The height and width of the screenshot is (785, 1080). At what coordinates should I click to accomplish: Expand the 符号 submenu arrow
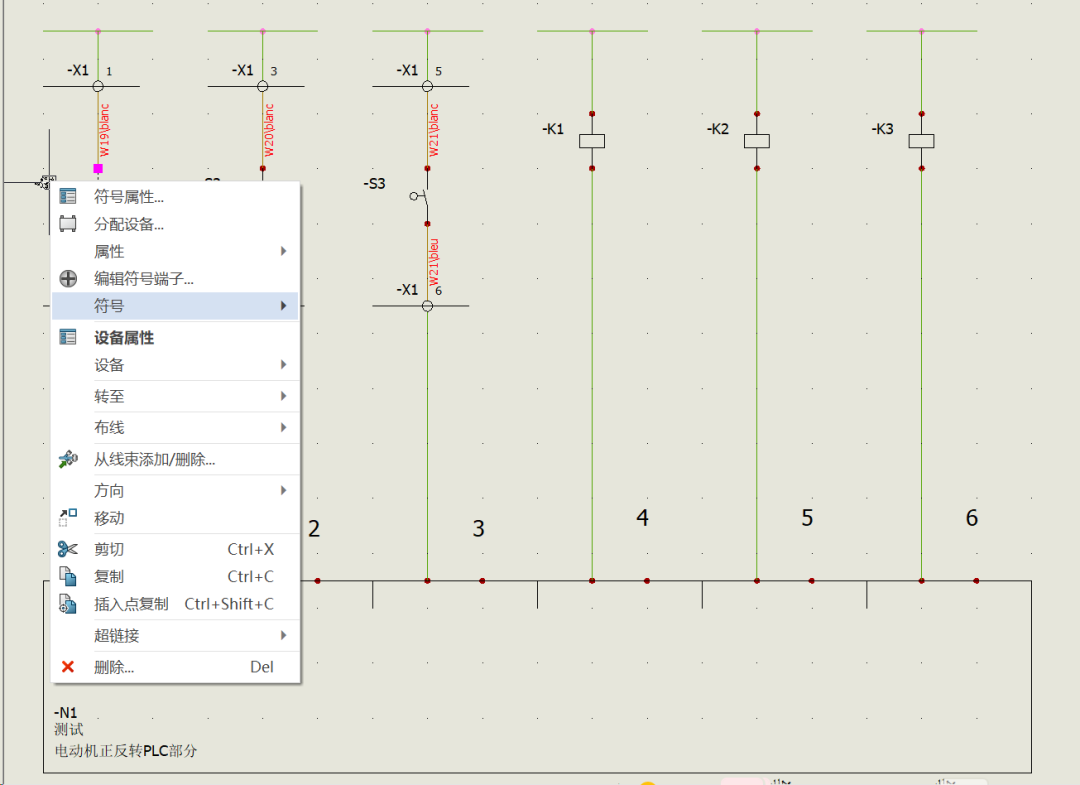point(283,306)
